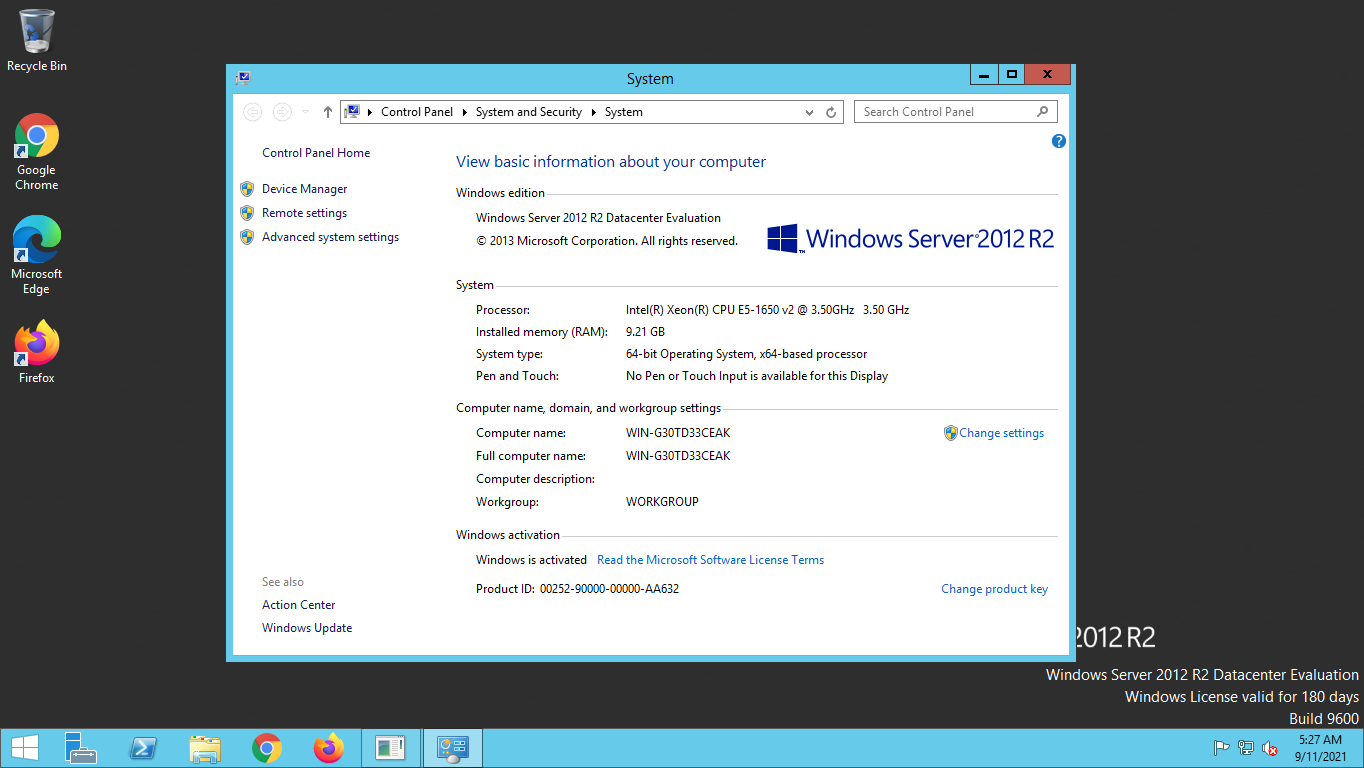
Task: Open the network tray icon
Action: click(1246, 748)
